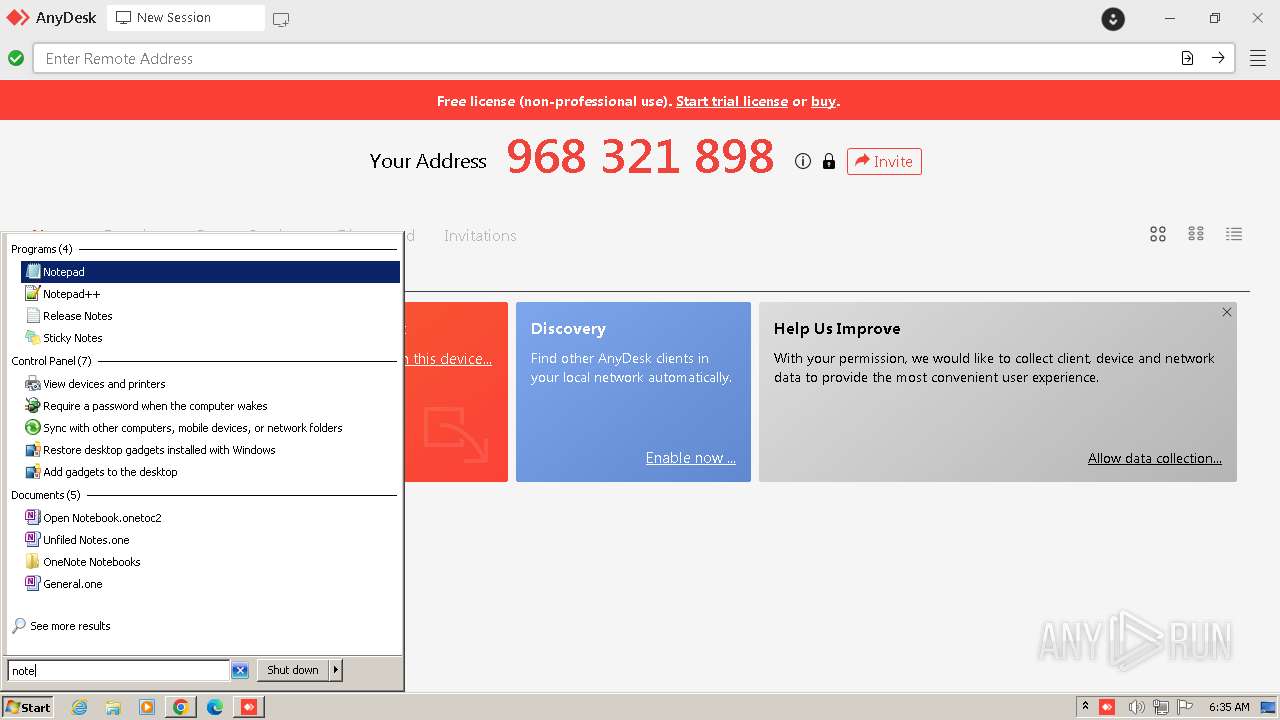Screen dimensions: 1280x720
Task: Click the note search input field
Action: click(x=118, y=671)
